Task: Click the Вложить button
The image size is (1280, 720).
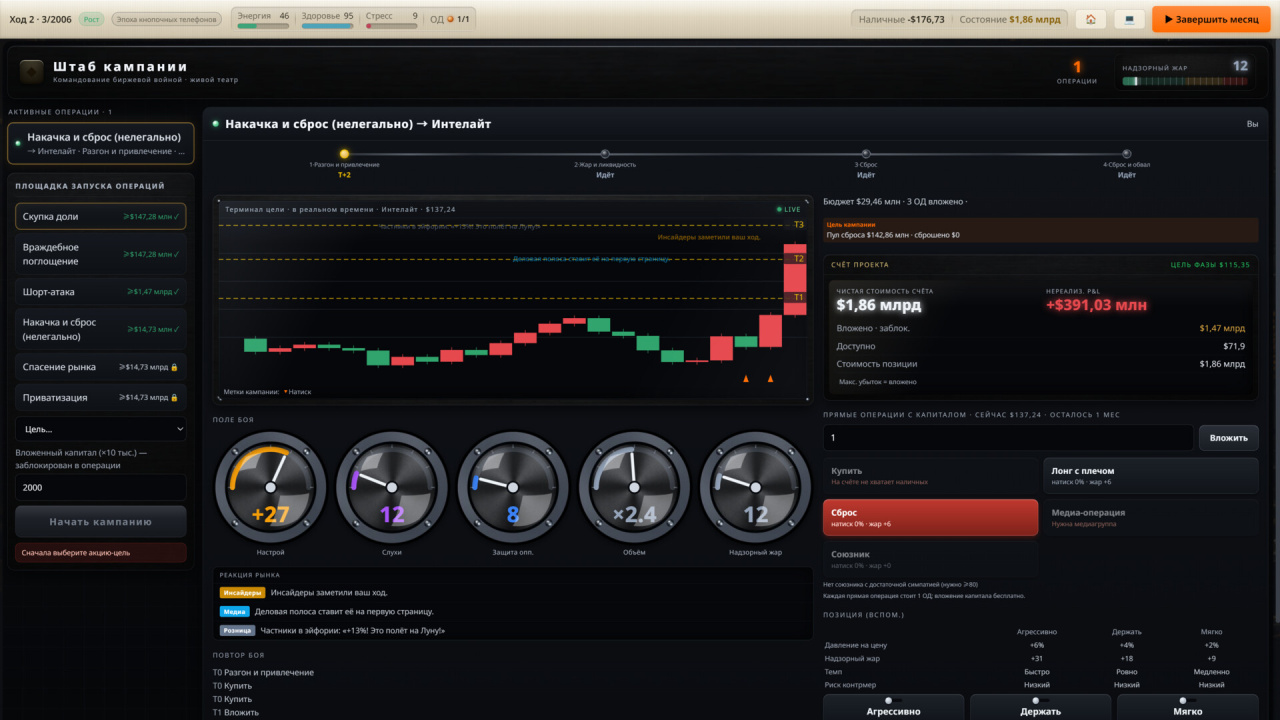Action: click(1228, 438)
